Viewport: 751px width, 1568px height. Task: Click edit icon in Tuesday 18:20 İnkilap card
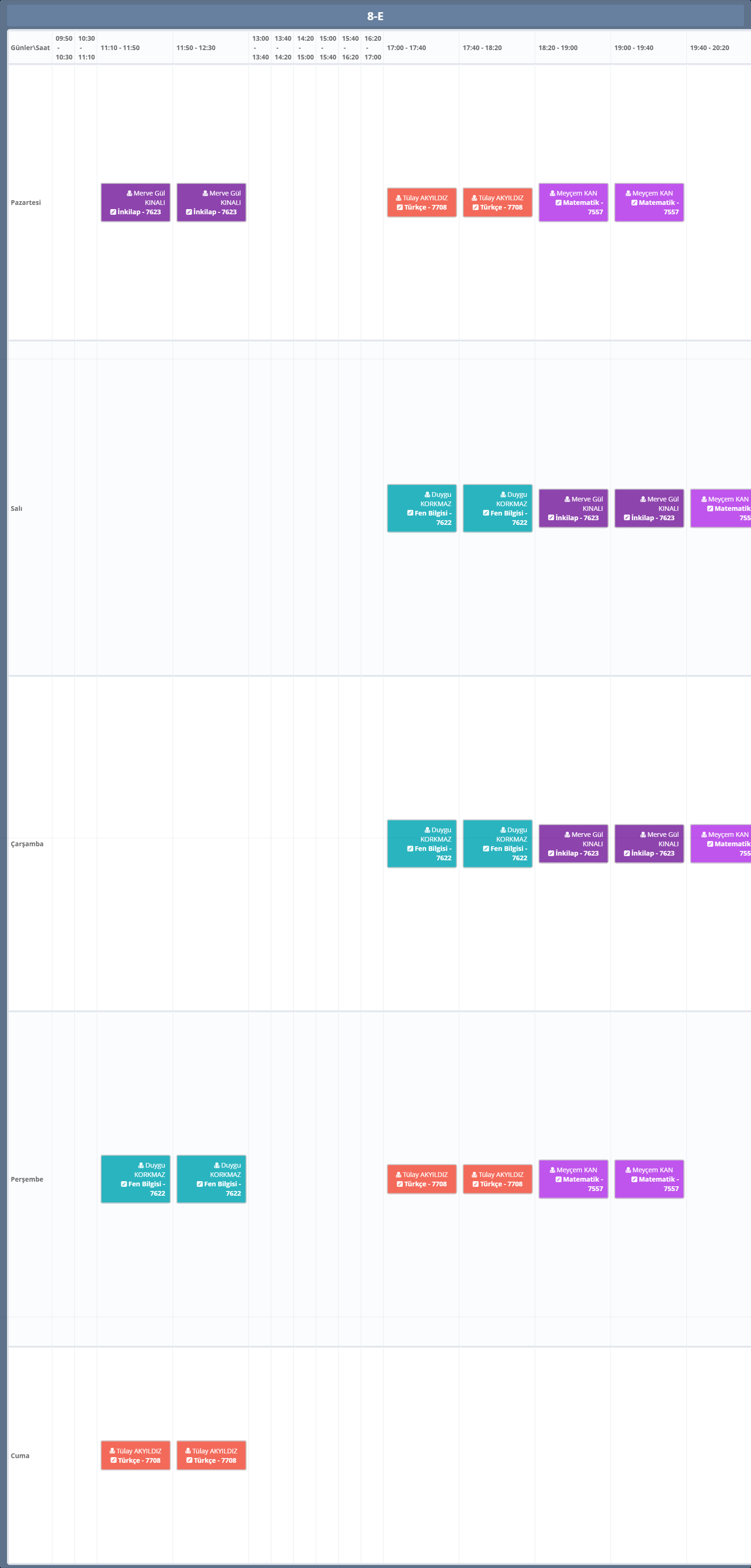pos(551,518)
